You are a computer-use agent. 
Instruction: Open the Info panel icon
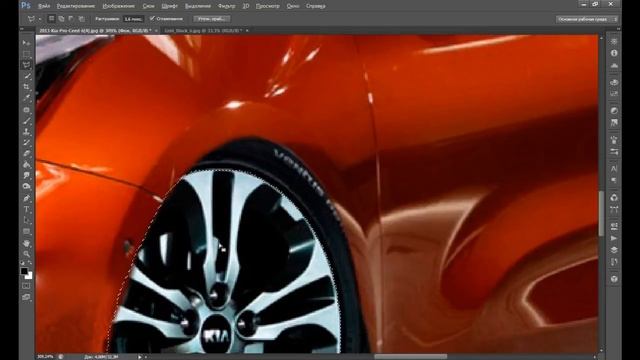click(614, 53)
